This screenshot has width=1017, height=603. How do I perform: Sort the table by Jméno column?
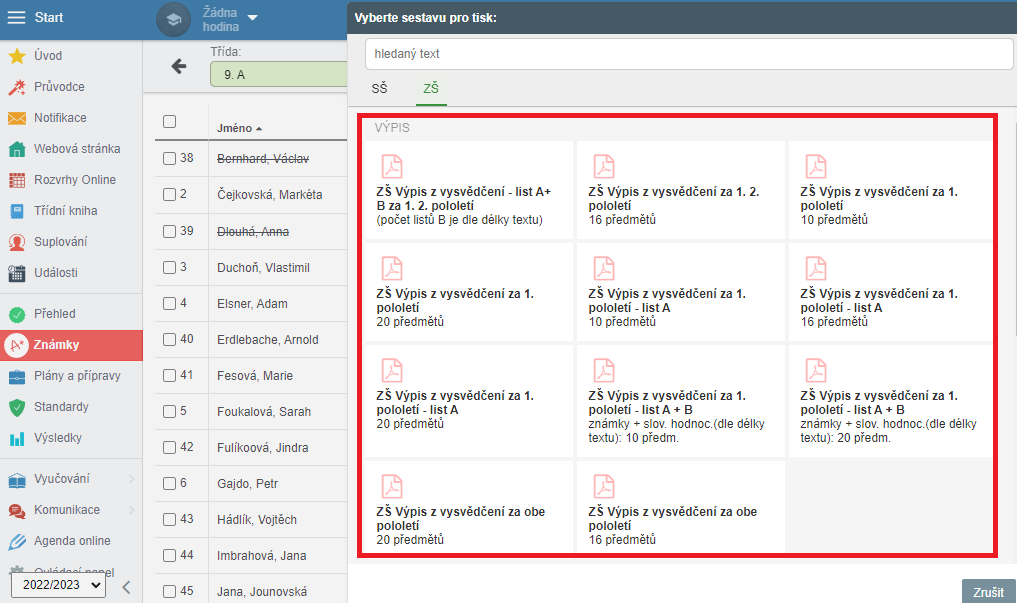point(235,128)
